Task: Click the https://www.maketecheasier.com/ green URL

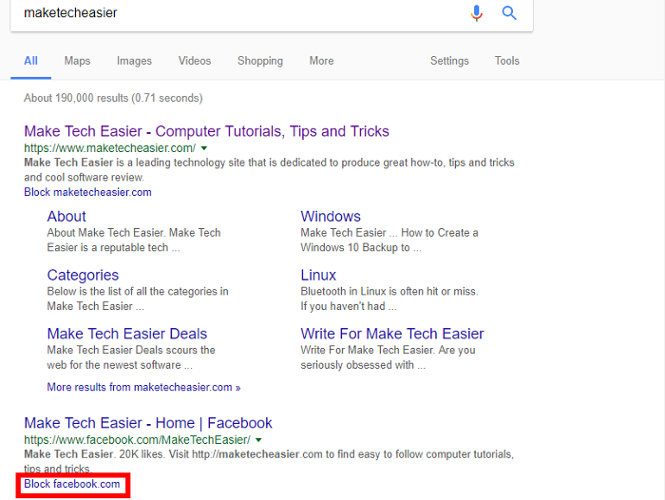Action: coord(110,148)
